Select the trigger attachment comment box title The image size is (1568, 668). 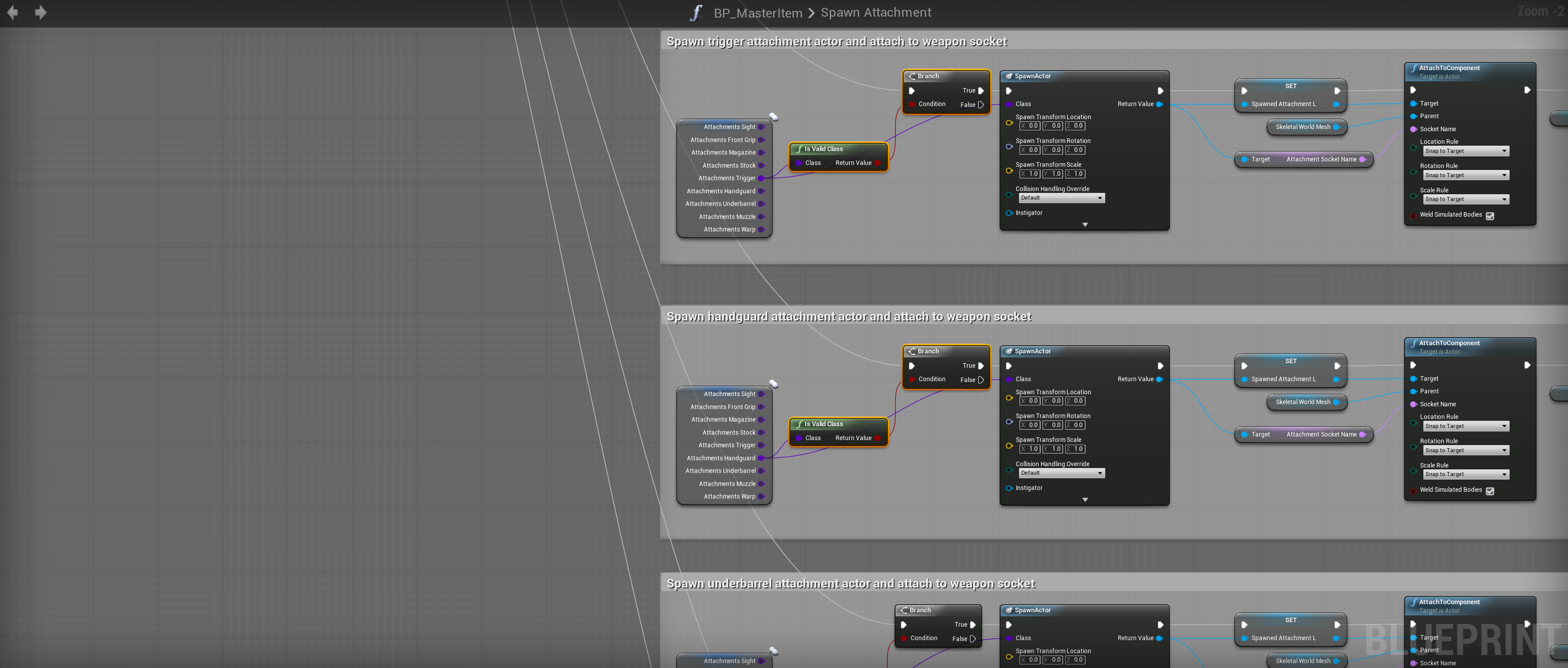(x=837, y=41)
